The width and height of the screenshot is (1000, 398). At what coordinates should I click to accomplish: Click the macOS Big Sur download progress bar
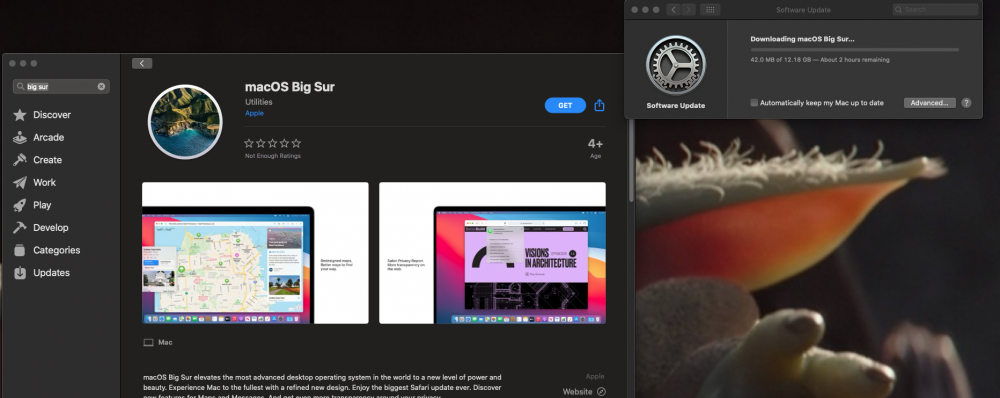[855, 50]
